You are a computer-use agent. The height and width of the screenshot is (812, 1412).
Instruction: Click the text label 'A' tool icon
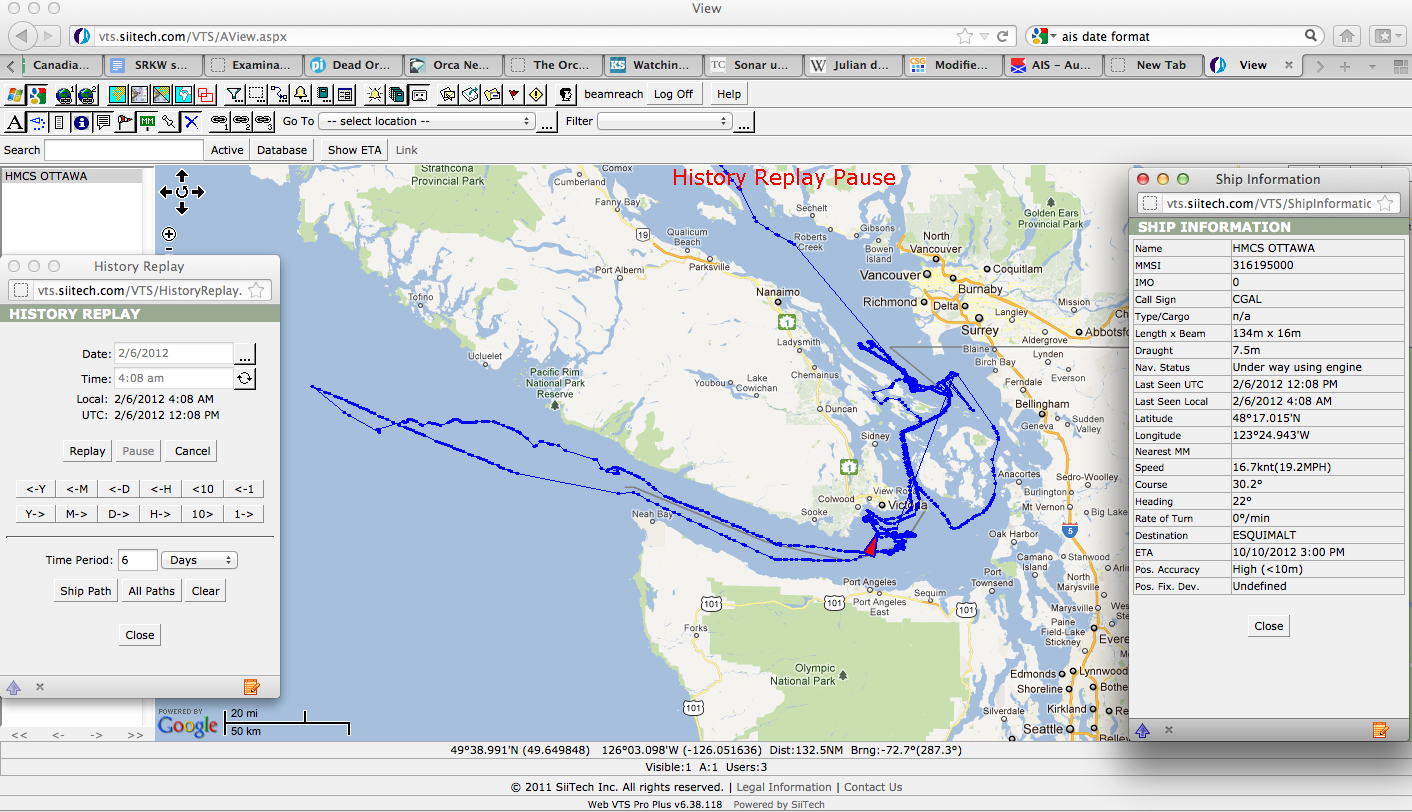tap(15, 122)
